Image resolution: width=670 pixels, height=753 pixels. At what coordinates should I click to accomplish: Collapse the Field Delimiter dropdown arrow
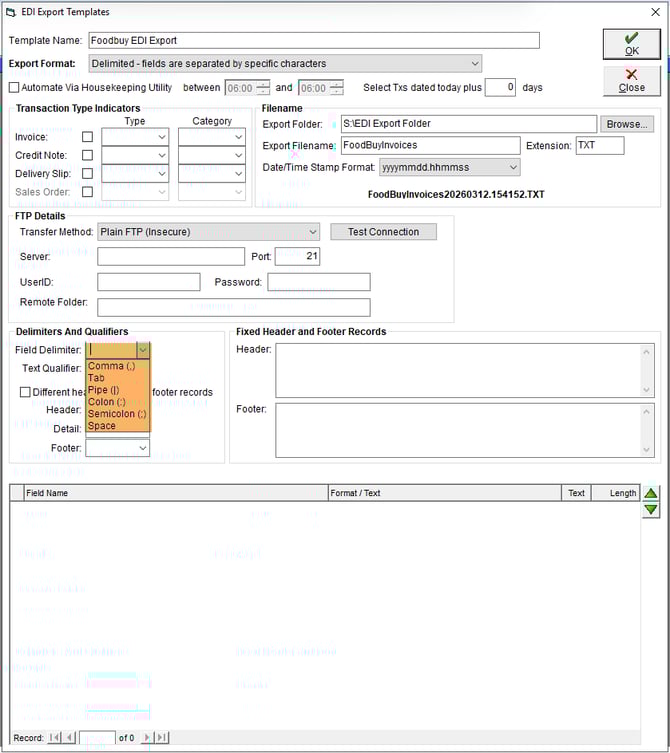(143, 350)
